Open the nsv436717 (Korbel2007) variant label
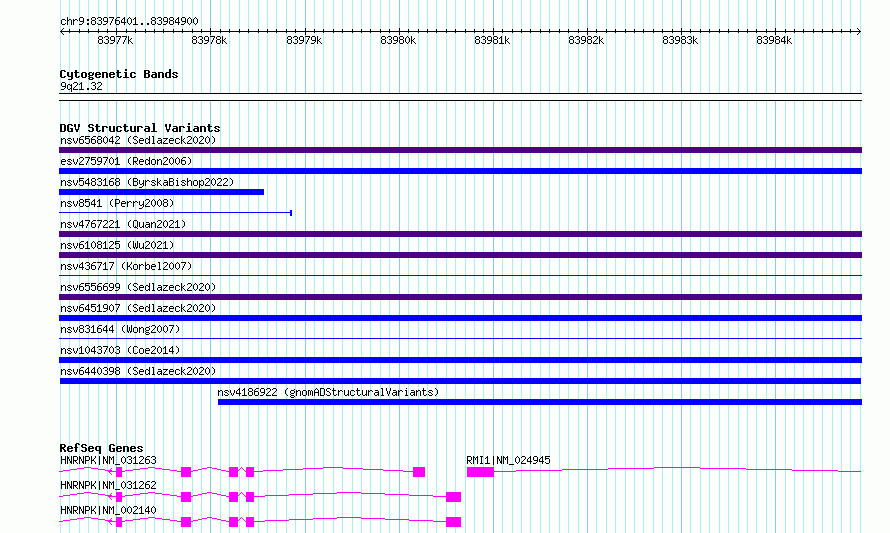Image resolution: width=890 pixels, height=533 pixels. pyautogui.click(x=126, y=266)
